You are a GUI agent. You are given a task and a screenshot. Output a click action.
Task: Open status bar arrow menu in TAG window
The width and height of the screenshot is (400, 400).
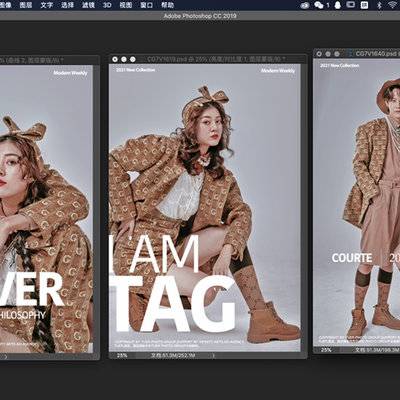pyautogui.click(x=214, y=356)
